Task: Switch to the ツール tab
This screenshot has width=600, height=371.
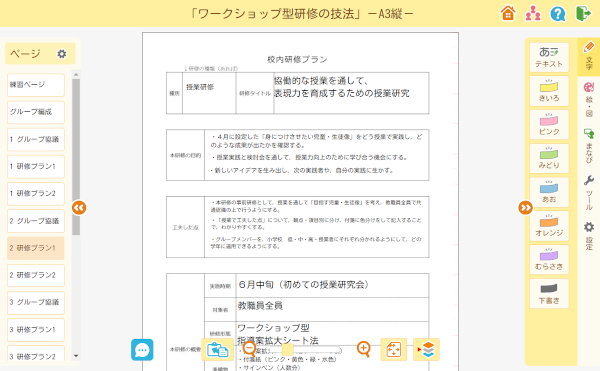Action: pyautogui.click(x=589, y=193)
